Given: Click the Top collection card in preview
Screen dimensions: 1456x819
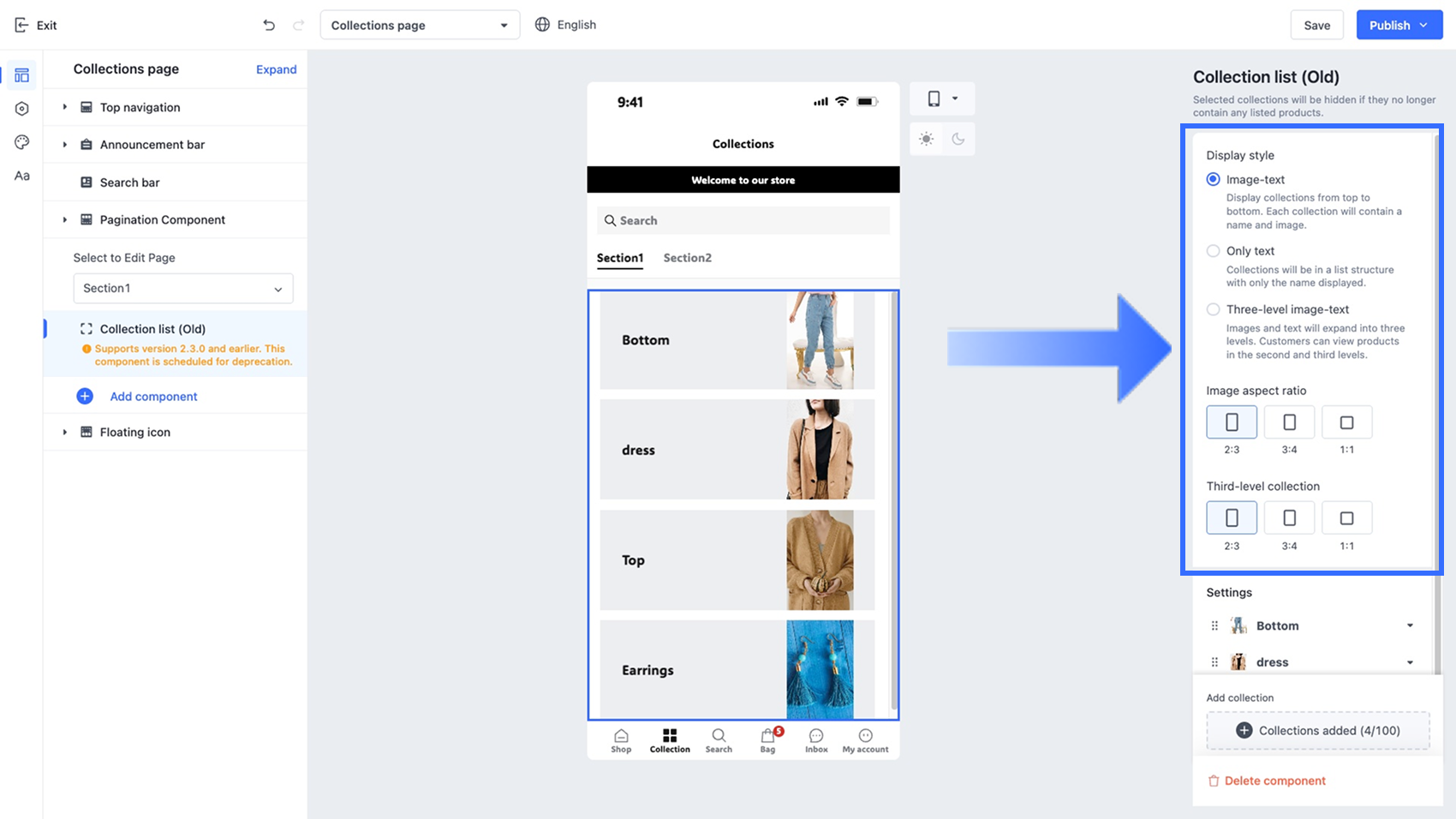Looking at the screenshot, I should 737,560.
